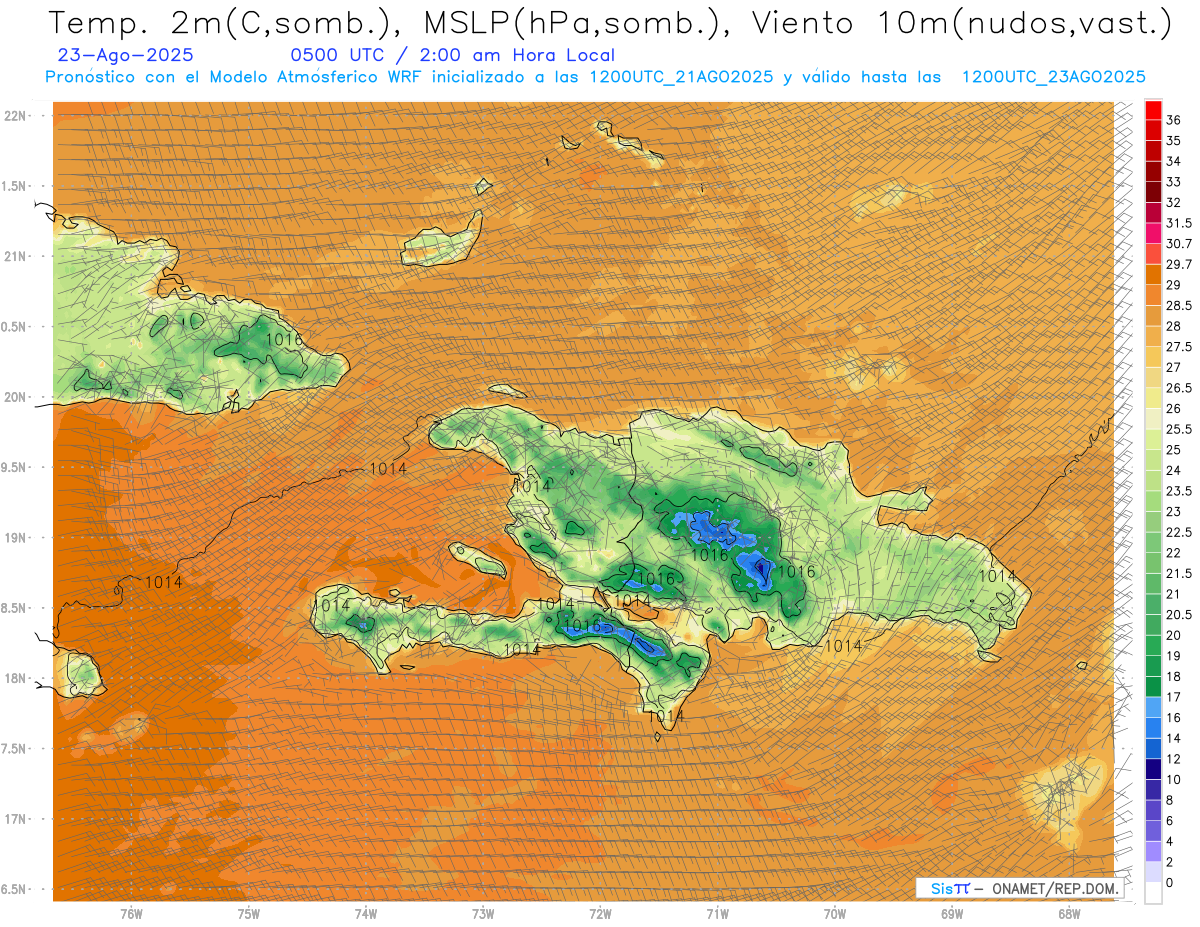Viewport: 1200px width, 927px height.
Task: Click the color scale value "27.5"
Action: (1179, 347)
